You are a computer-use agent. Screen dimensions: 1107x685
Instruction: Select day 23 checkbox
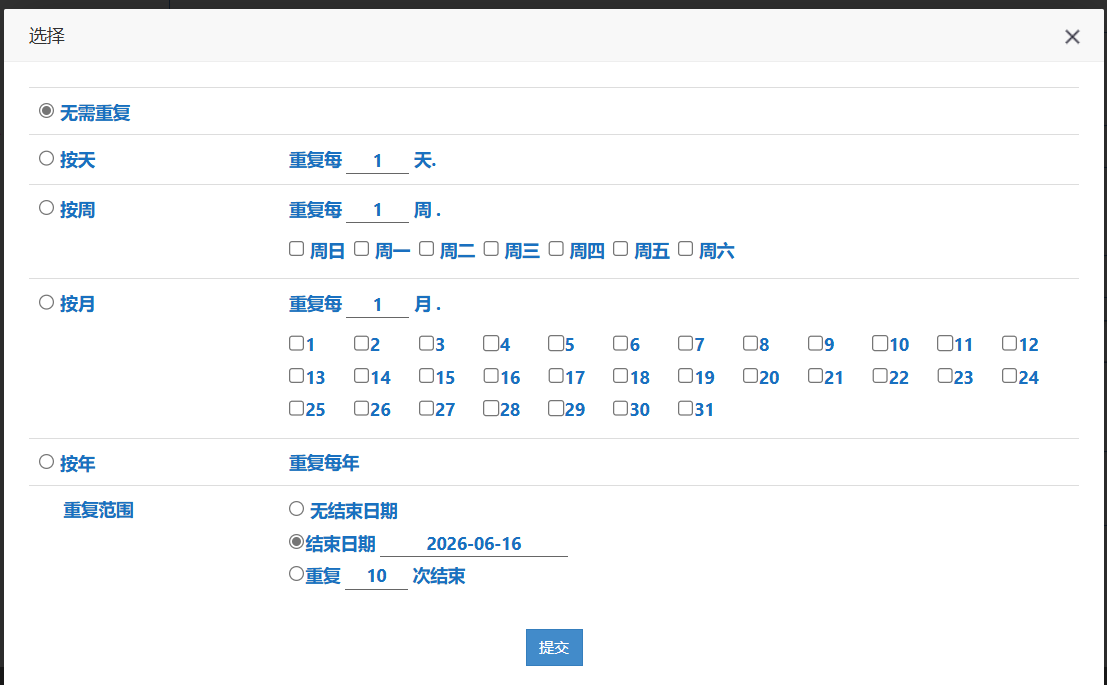945,376
